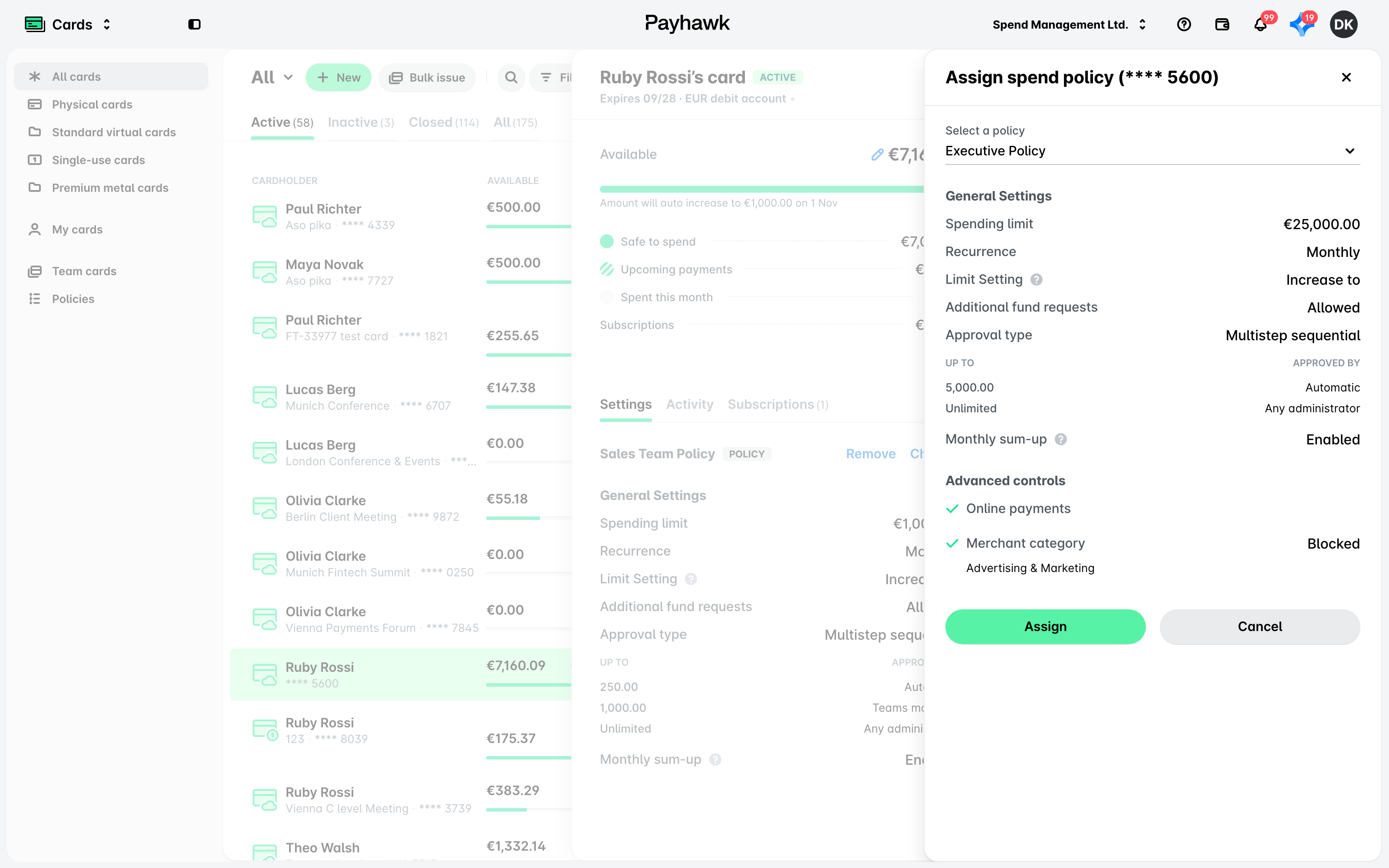This screenshot has width=1389, height=868.
Task: Click Policies list icon in sidebar
Action: 34,299
